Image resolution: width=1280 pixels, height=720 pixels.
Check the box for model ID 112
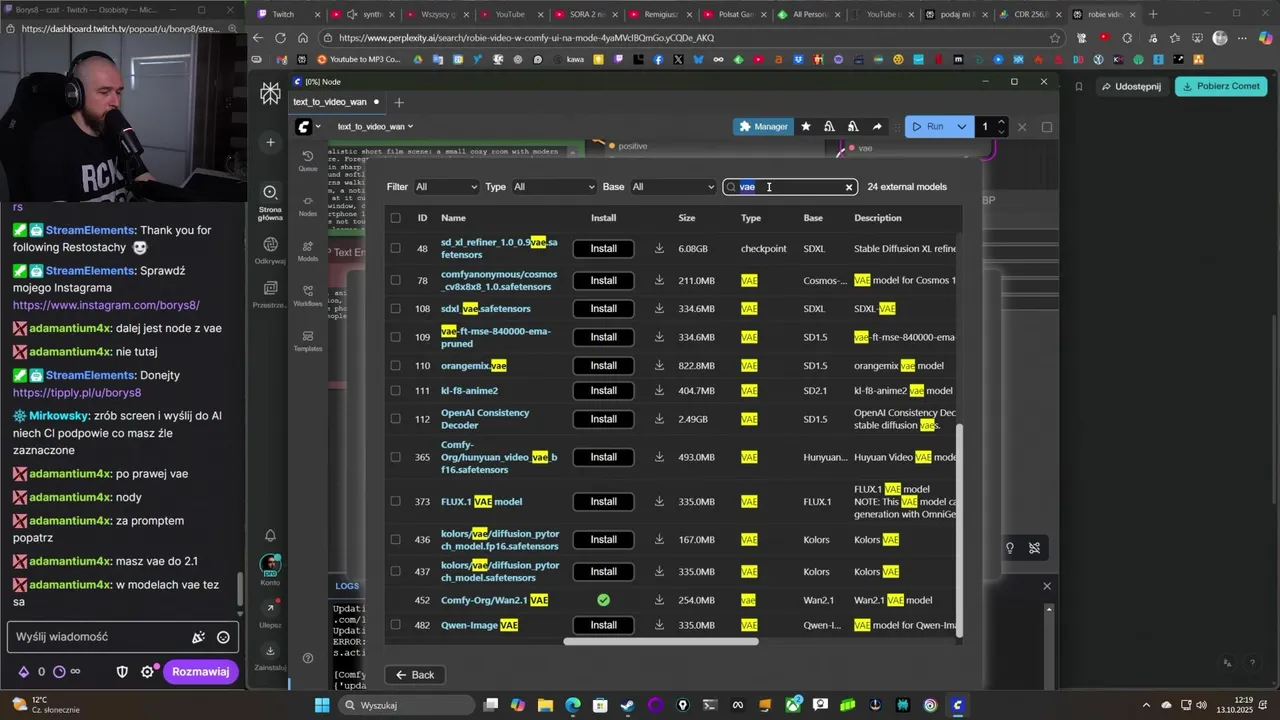[396, 419]
